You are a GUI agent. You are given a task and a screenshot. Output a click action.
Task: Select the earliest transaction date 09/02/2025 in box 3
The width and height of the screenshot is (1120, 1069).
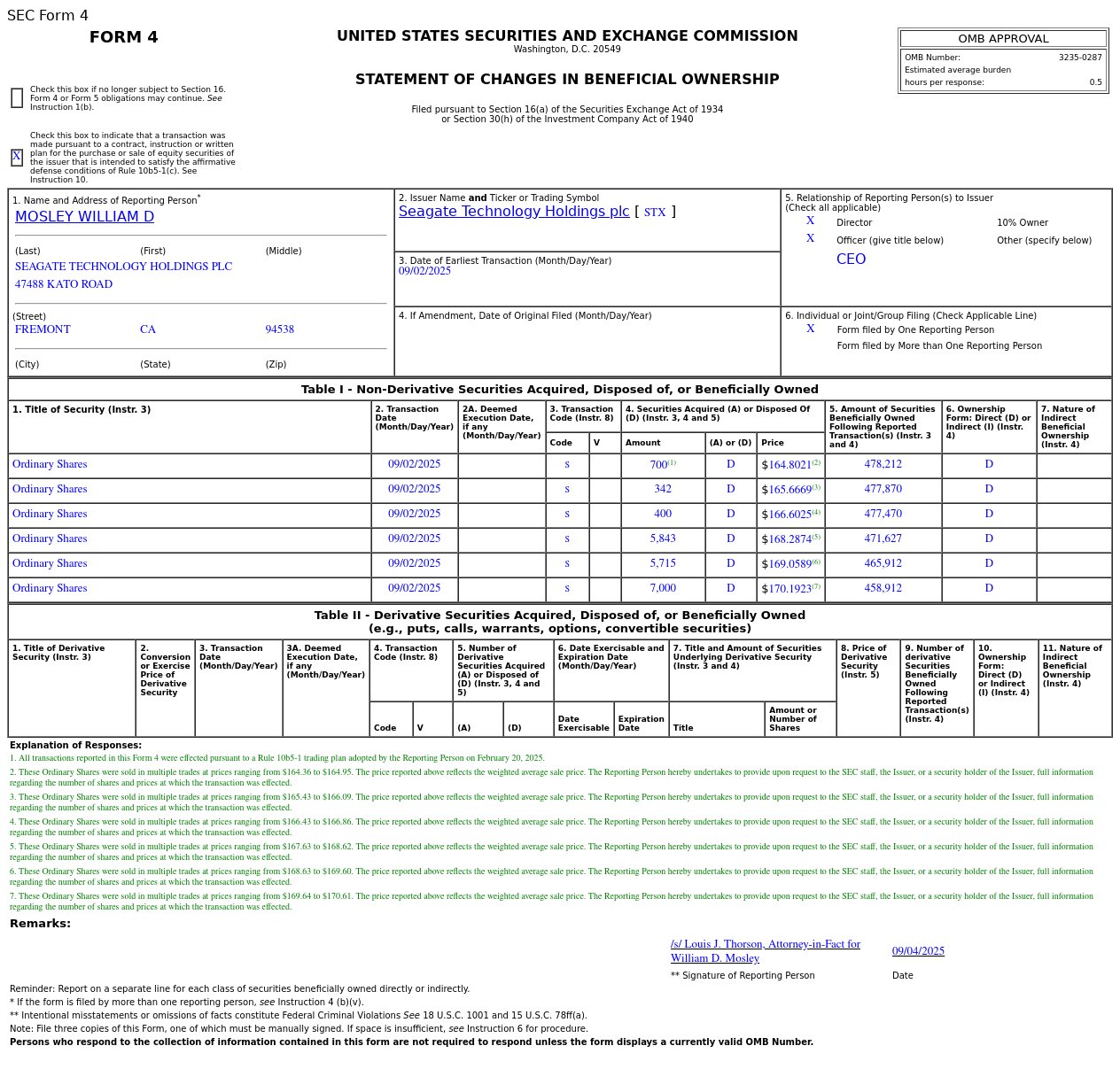click(424, 271)
